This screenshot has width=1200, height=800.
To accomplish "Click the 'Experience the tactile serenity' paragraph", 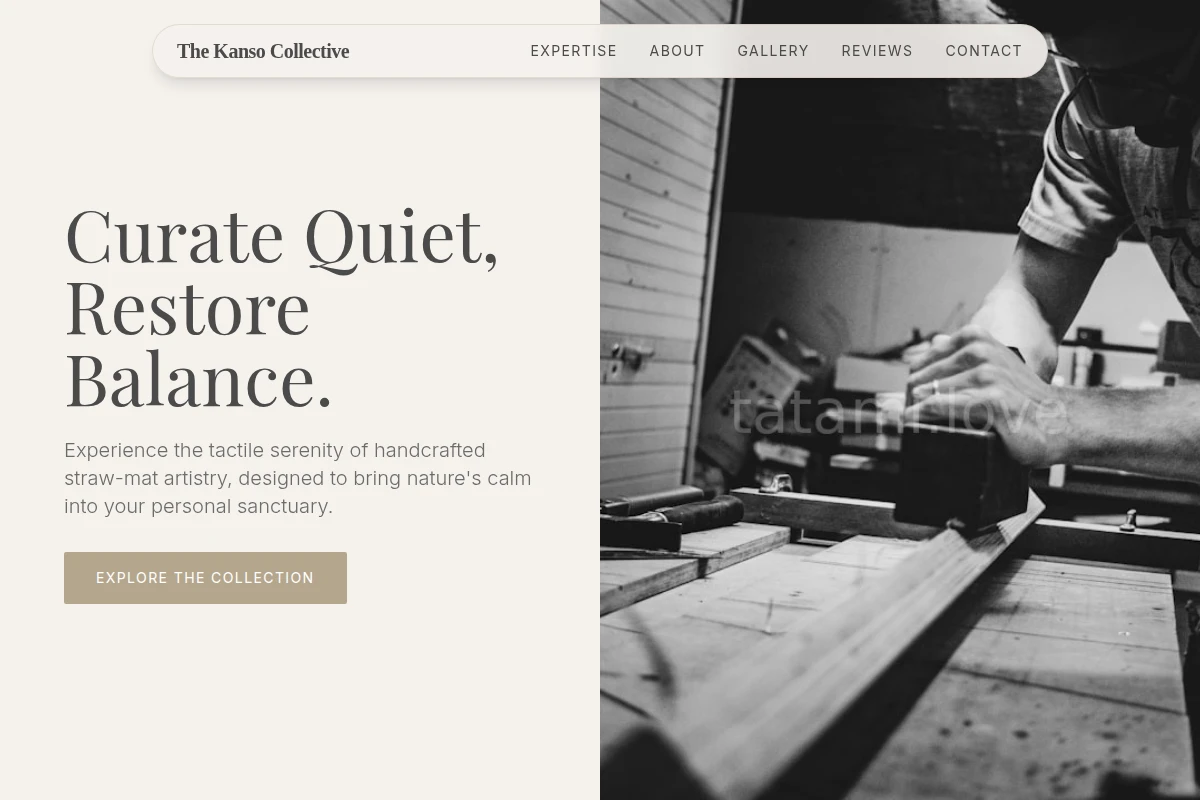I will 298,478.
